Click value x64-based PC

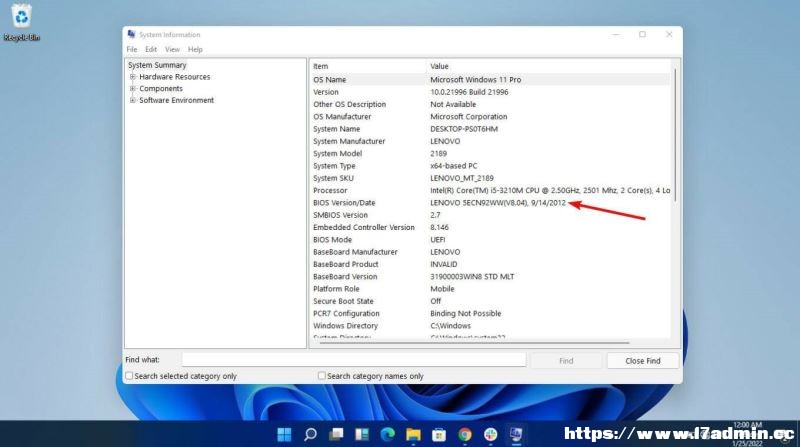click(x=454, y=166)
